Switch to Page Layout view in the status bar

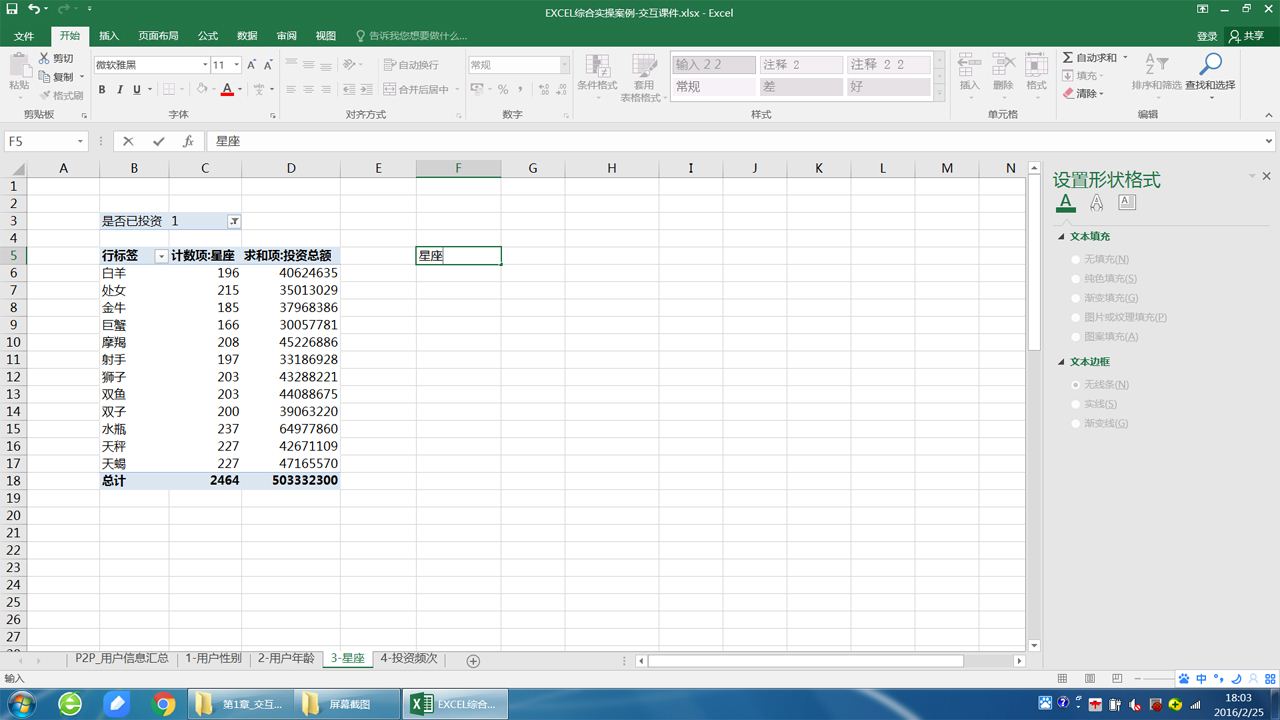click(1090, 679)
